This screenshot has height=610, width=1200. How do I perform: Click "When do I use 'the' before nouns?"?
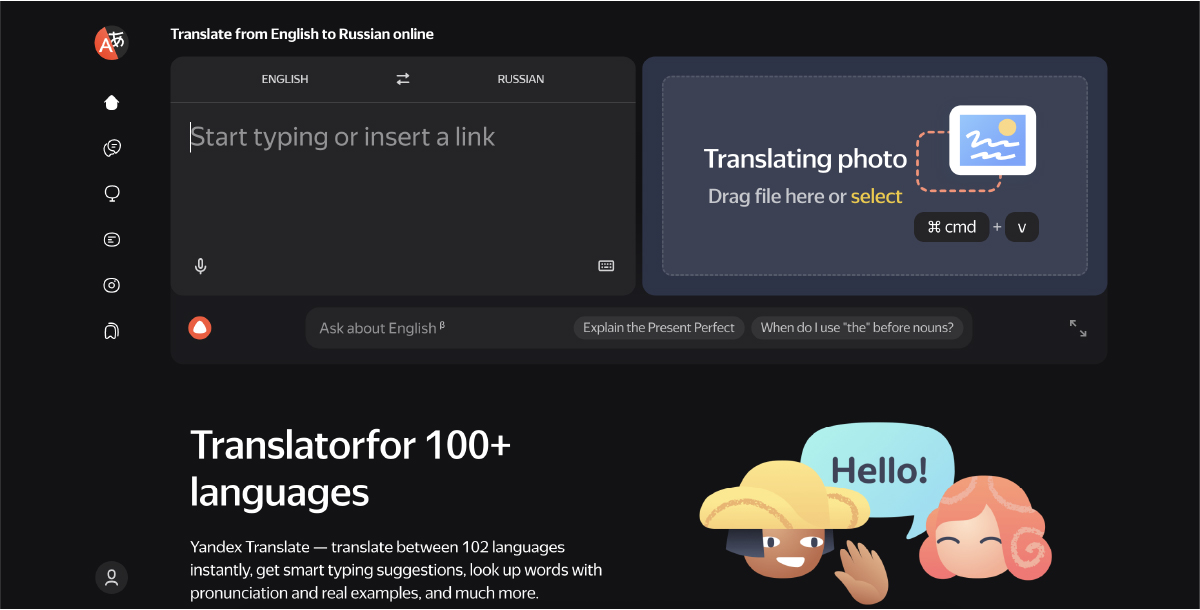tap(859, 327)
